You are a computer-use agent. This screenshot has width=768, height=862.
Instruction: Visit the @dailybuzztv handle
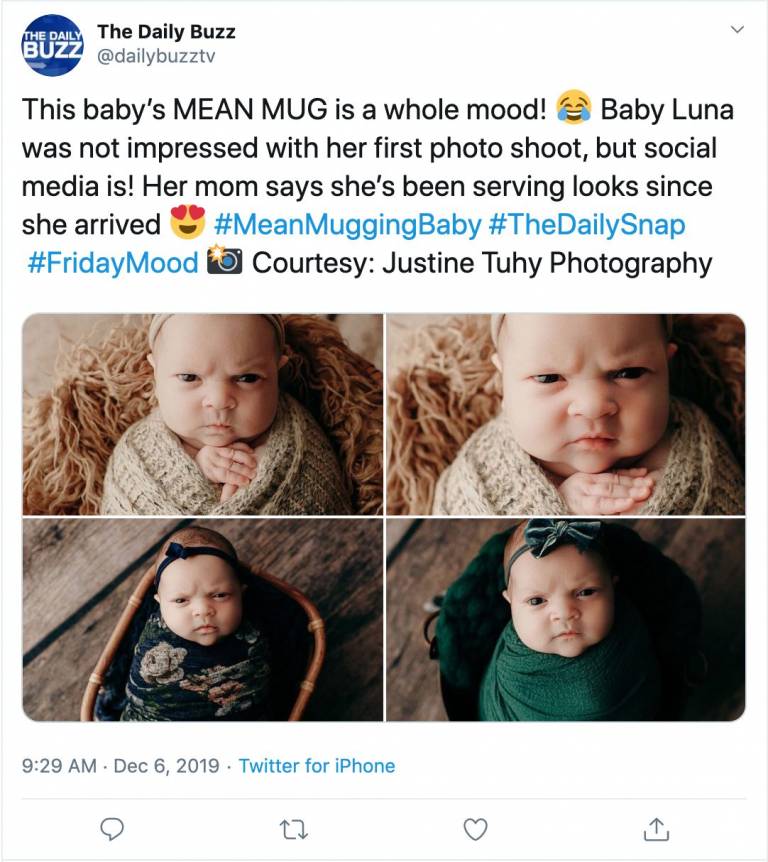coord(155,56)
